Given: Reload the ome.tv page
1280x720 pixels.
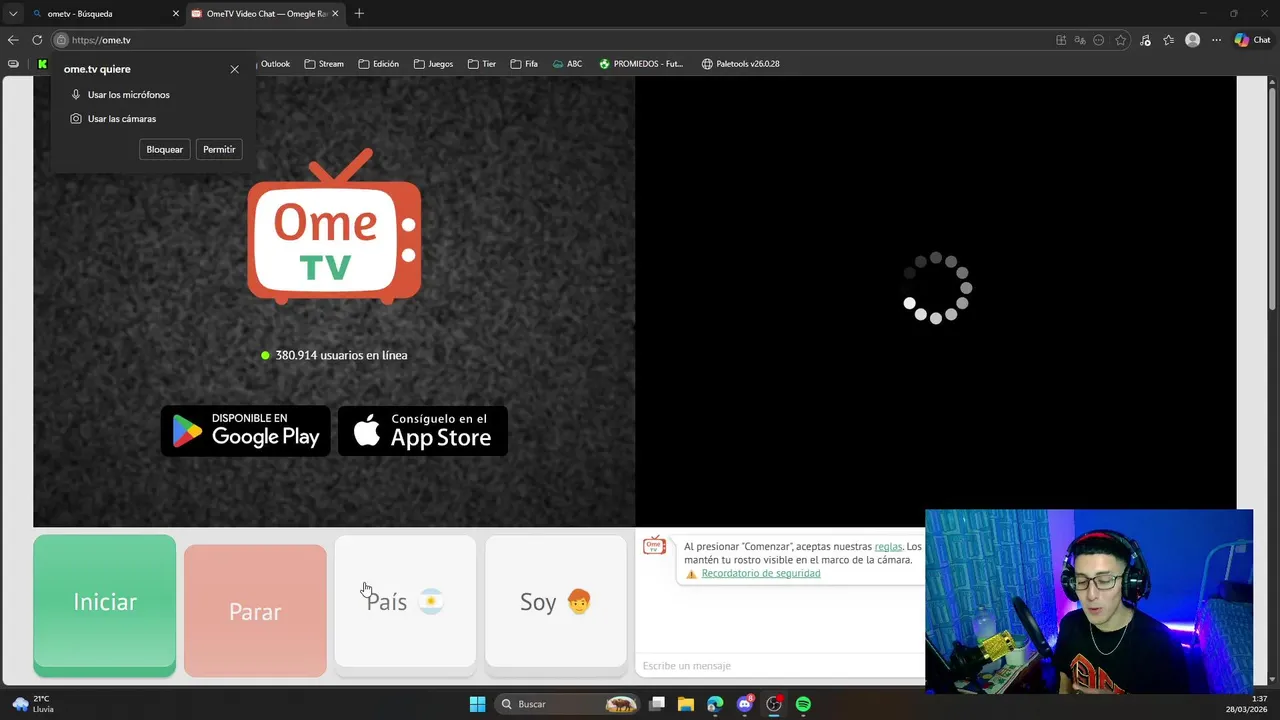Looking at the screenshot, I should pos(37,40).
